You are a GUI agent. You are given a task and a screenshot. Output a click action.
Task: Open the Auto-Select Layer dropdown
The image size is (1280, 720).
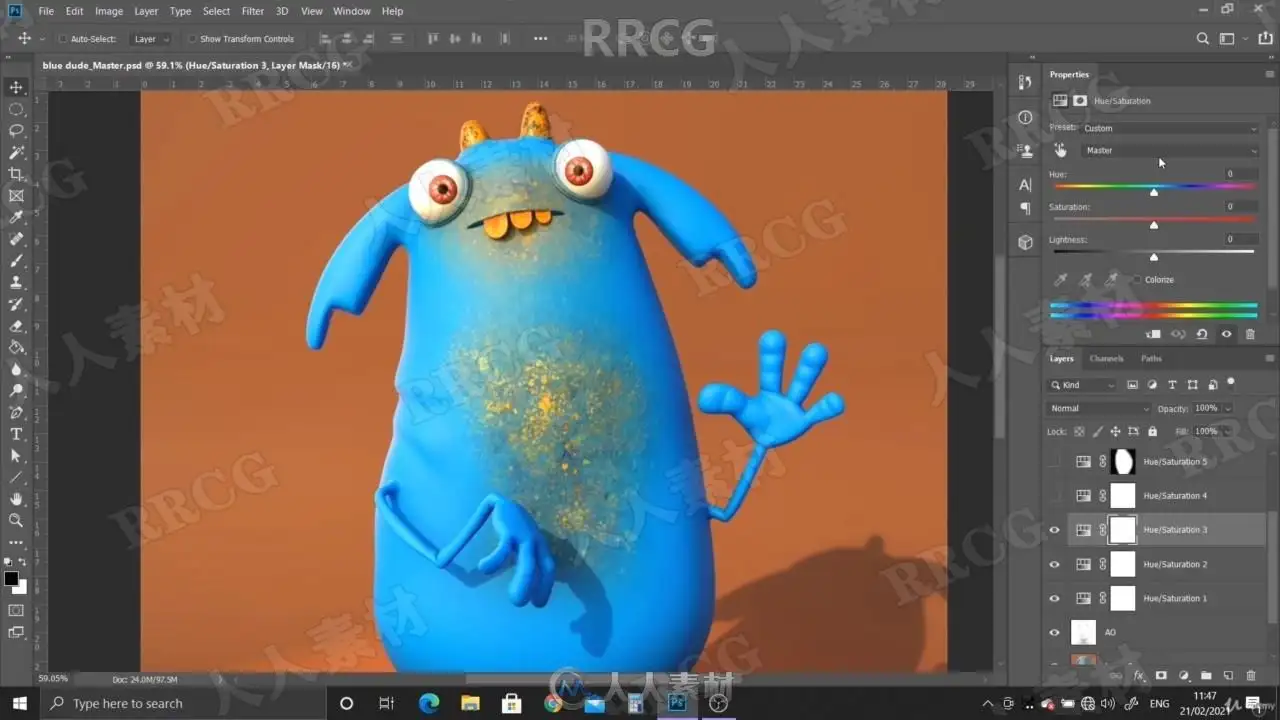pos(151,39)
